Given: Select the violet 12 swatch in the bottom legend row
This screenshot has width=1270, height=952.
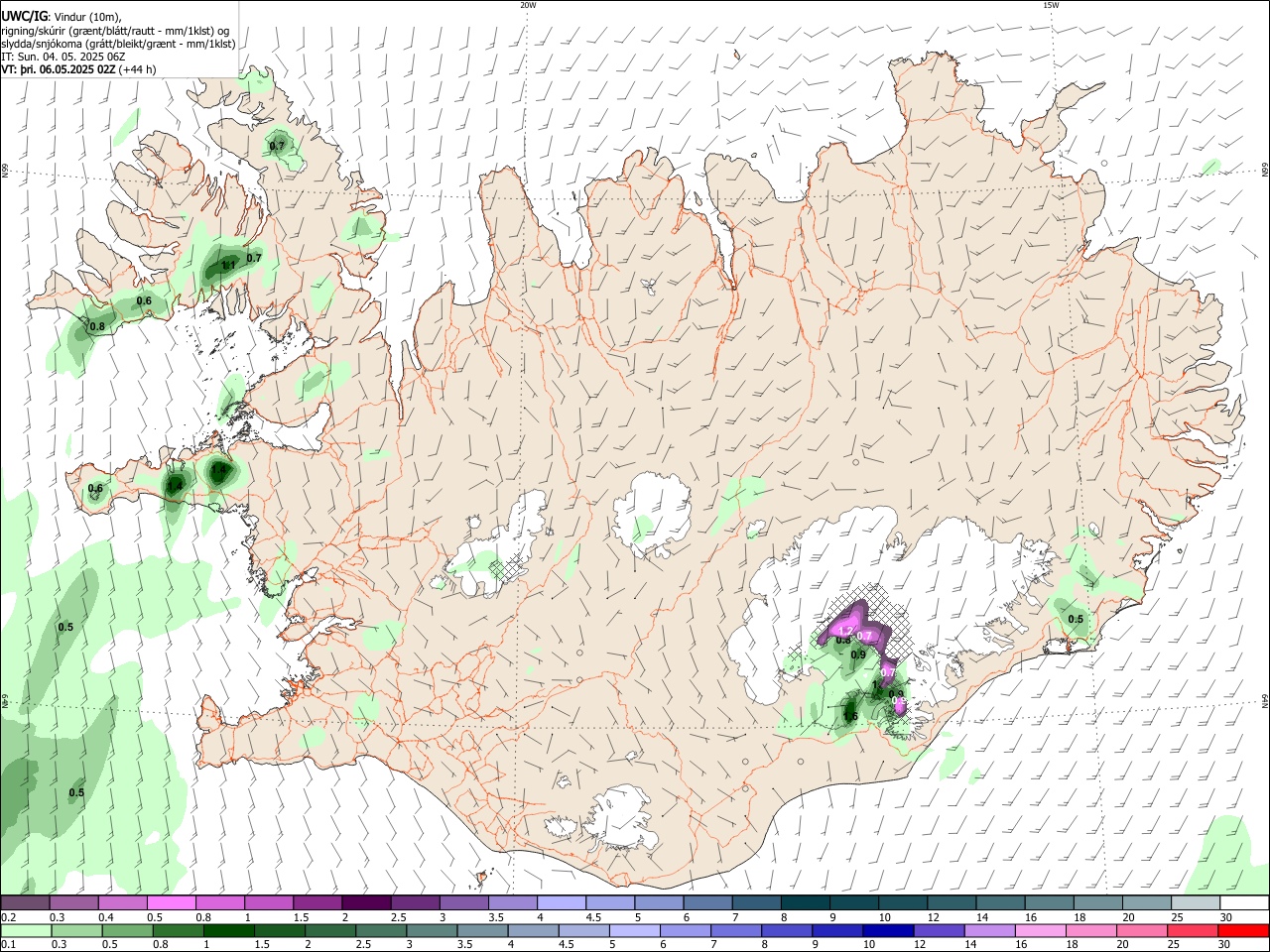Looking at the screenshot, I should pyautogui.click(x=939, y=931).
